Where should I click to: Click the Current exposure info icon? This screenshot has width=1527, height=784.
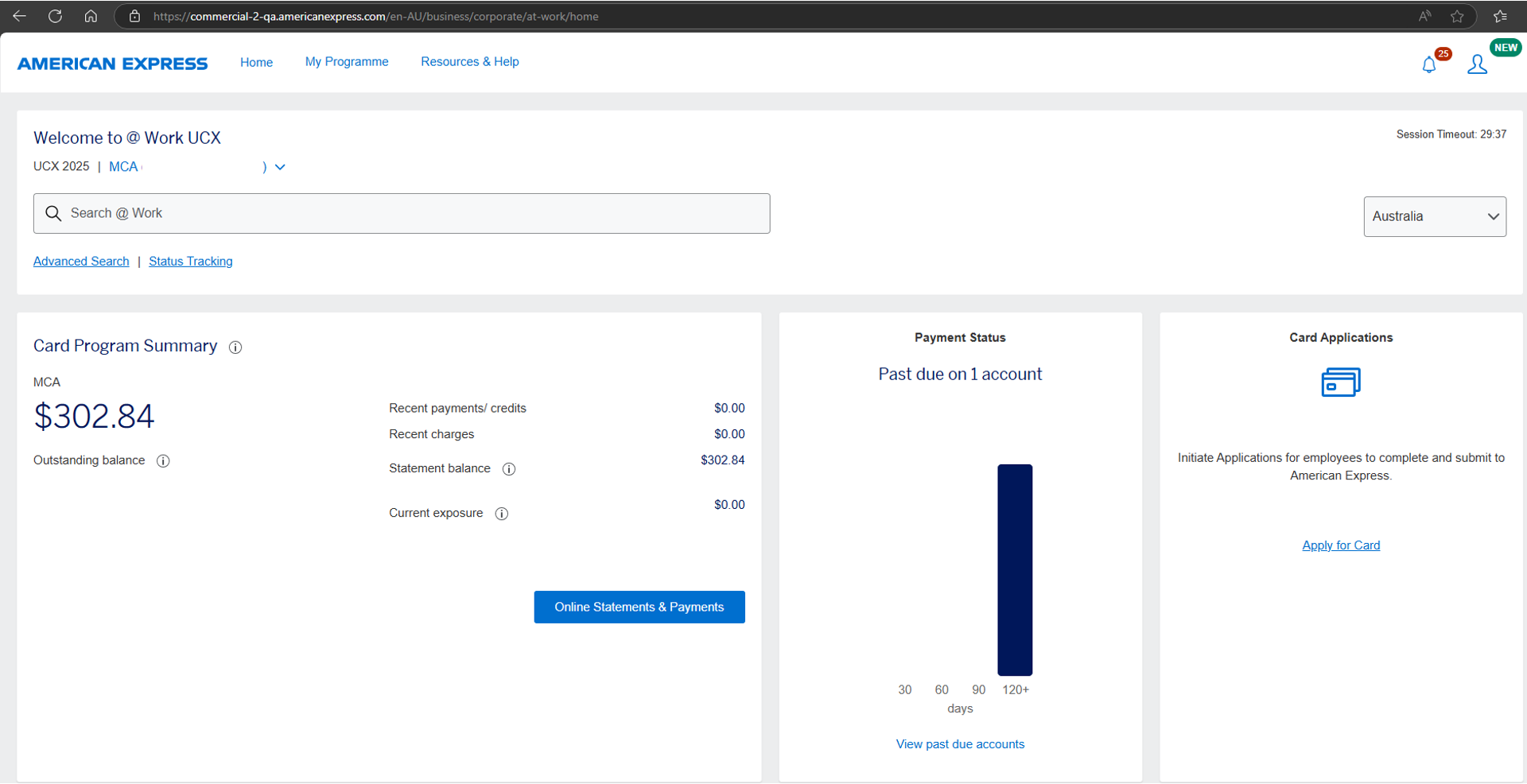tap(502, 514)
